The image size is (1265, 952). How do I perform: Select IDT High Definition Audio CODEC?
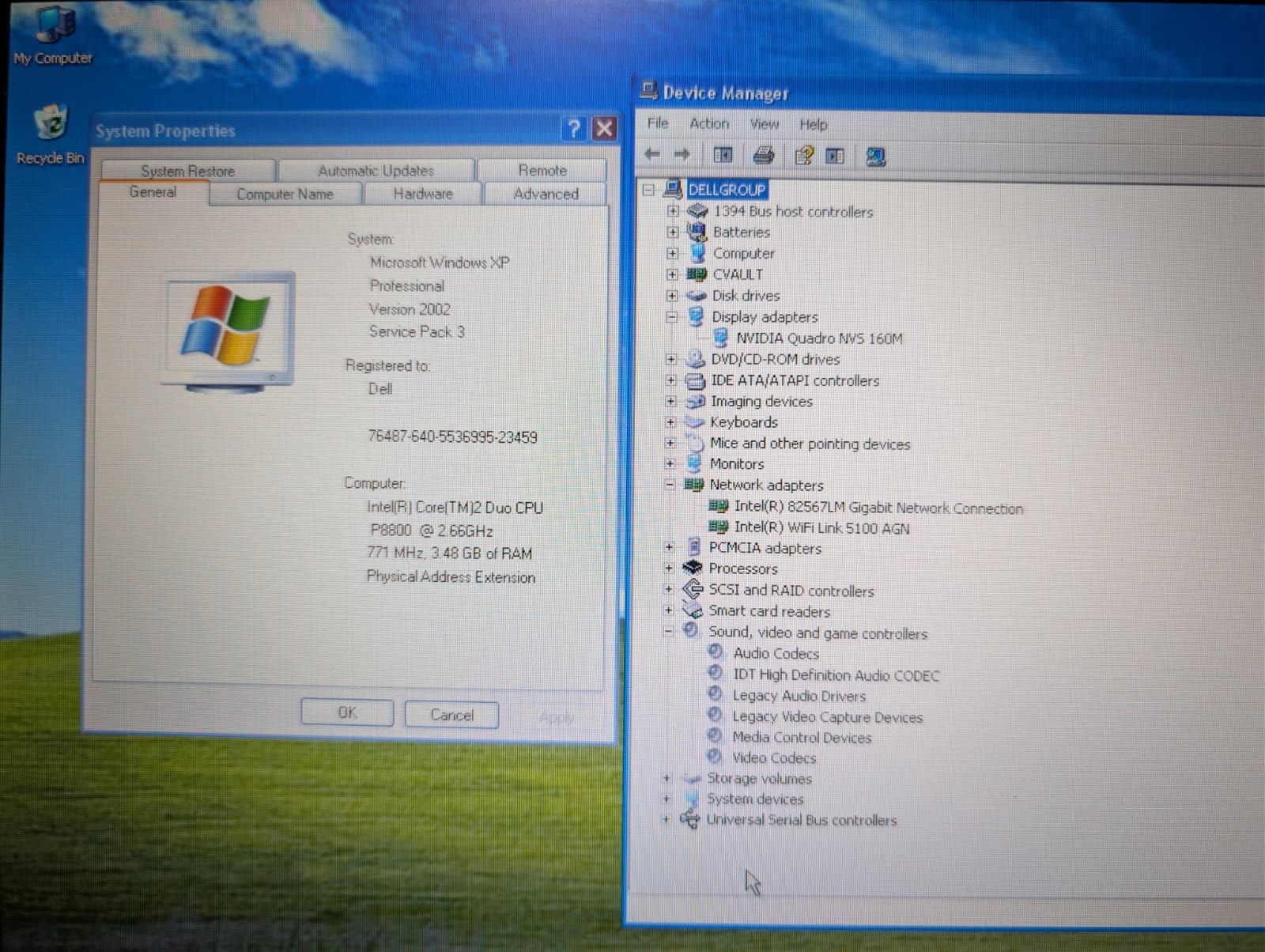[x=836, y=675]
